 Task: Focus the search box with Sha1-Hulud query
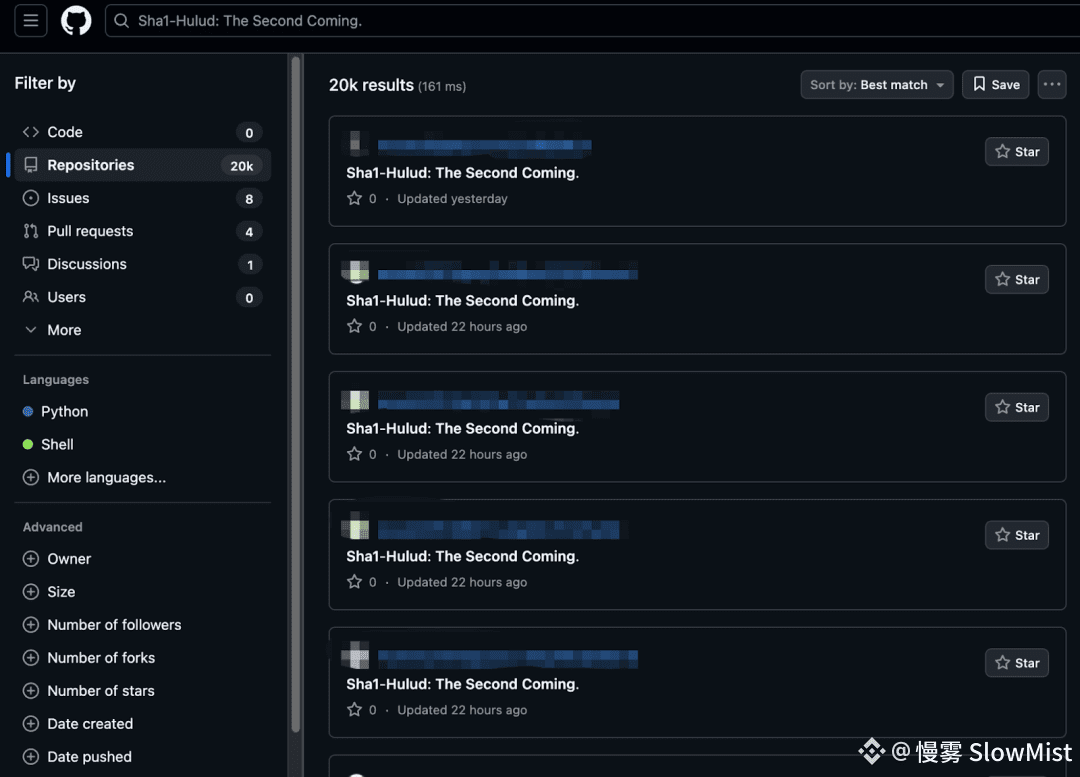(x=592, y=21)
